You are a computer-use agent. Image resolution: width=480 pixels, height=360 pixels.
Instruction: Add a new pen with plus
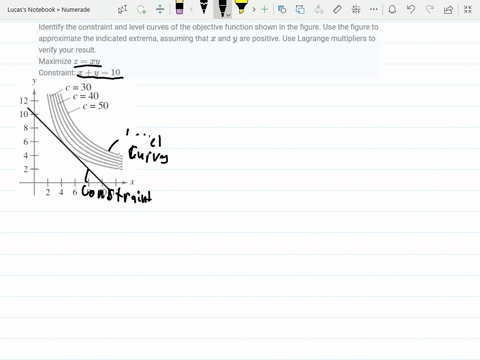tap(264, 9)
